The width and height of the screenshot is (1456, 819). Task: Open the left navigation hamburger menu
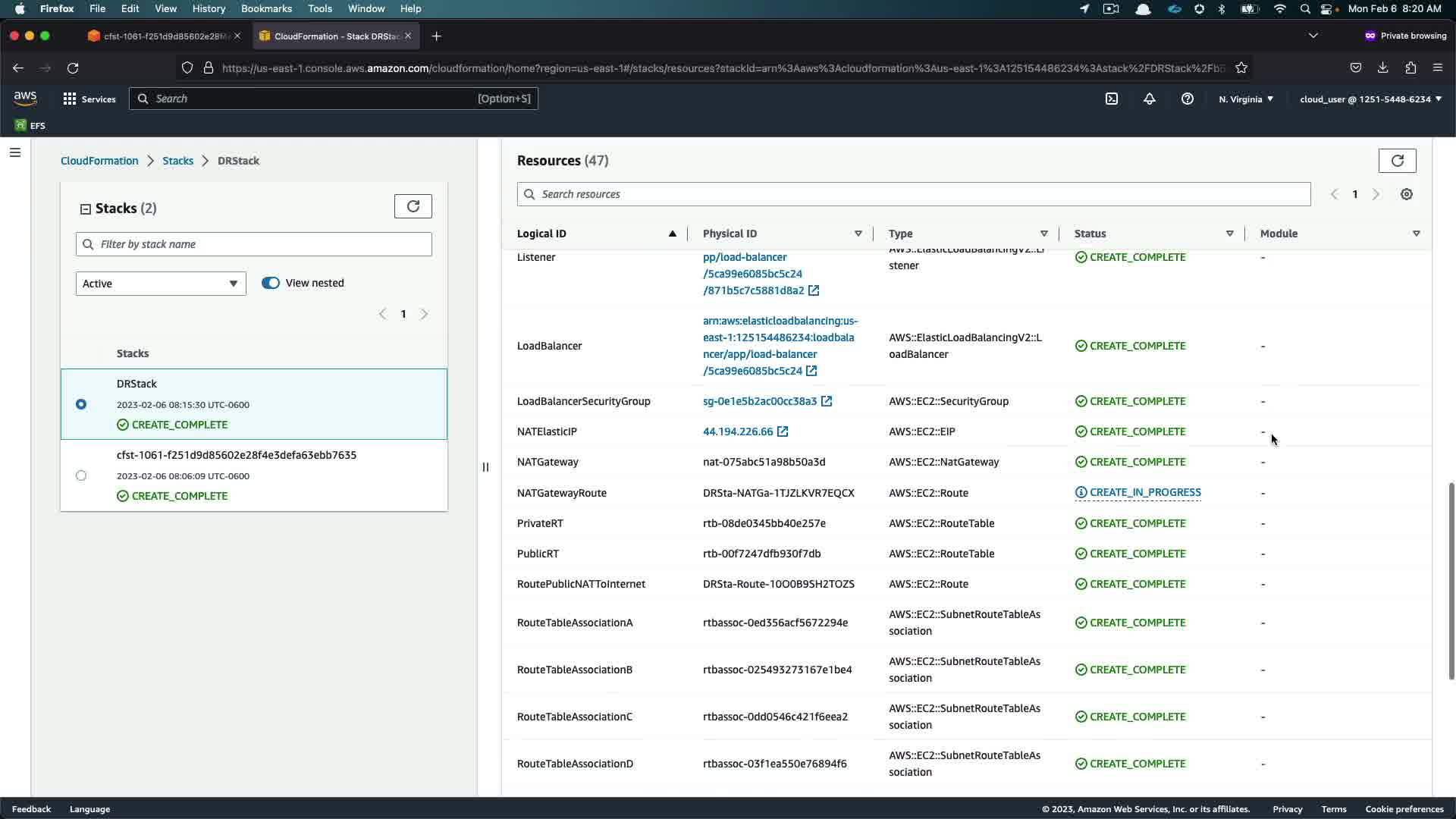[15, 152]
